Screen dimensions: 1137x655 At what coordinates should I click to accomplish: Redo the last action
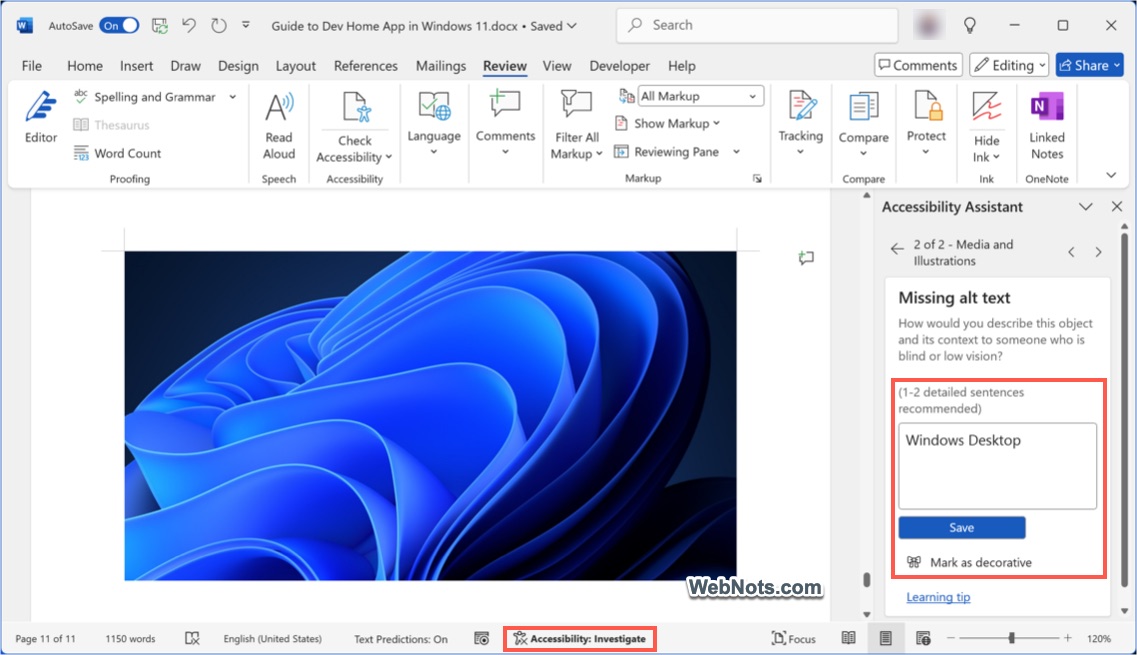(x=218, y=25)
